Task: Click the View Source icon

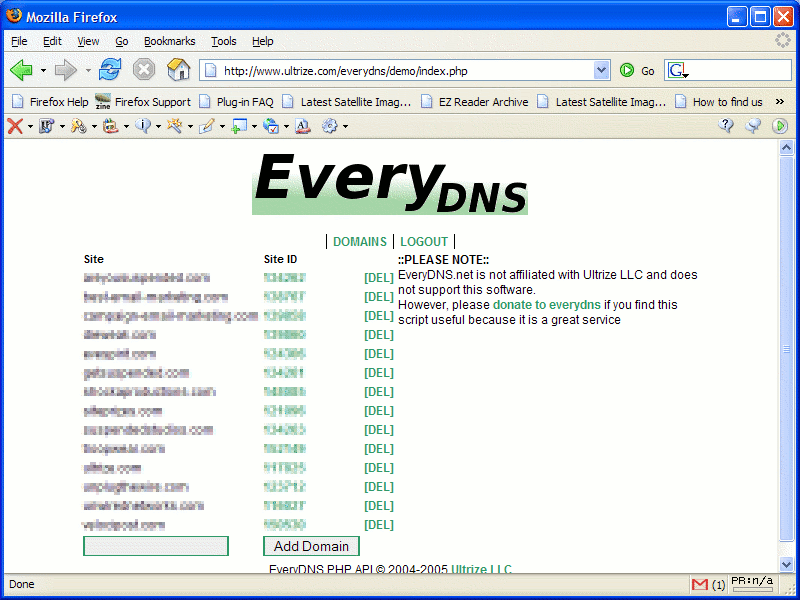Action: coord(303,126)
